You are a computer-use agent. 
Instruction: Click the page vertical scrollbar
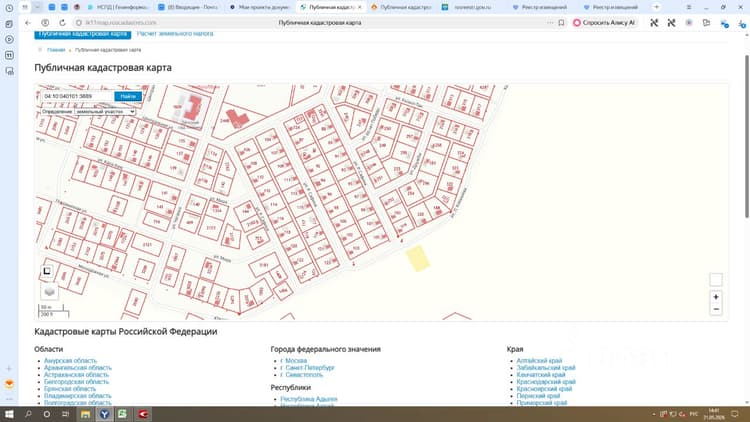pos(747,136)
